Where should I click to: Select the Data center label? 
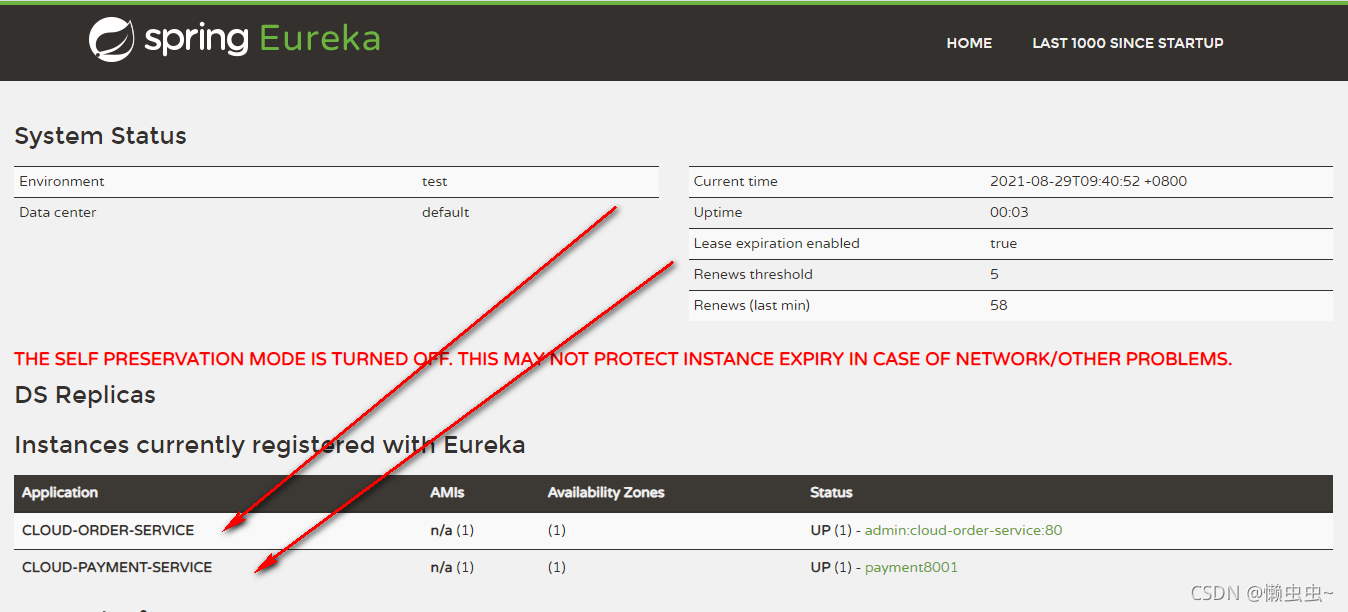click(x=58, y=212)
